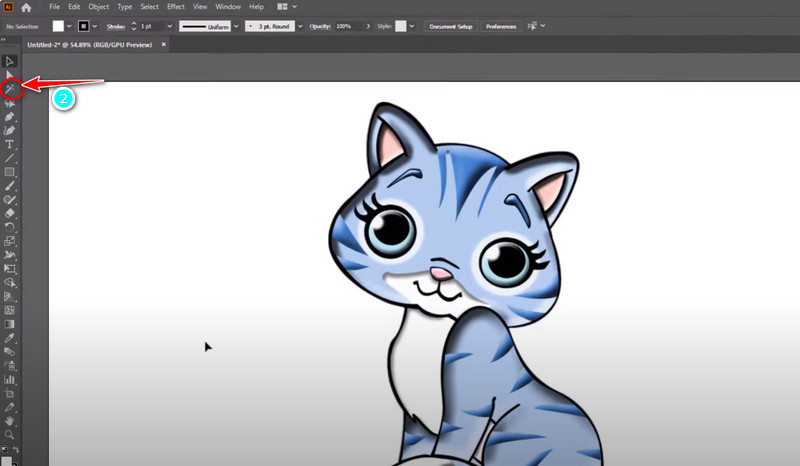Click the fill color swatch in control bar
This screenshot has height=466, width=800.
pos(58,26)
